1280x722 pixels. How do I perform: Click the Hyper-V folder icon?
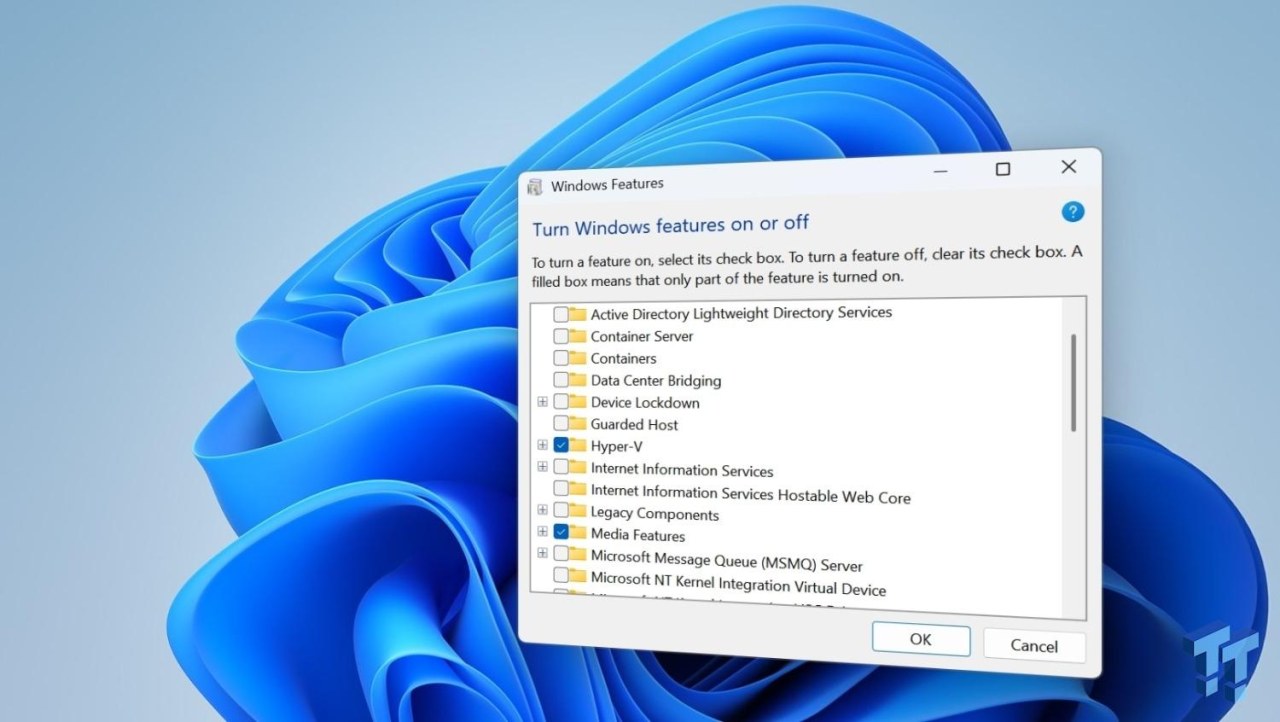(x=578, y=446)
